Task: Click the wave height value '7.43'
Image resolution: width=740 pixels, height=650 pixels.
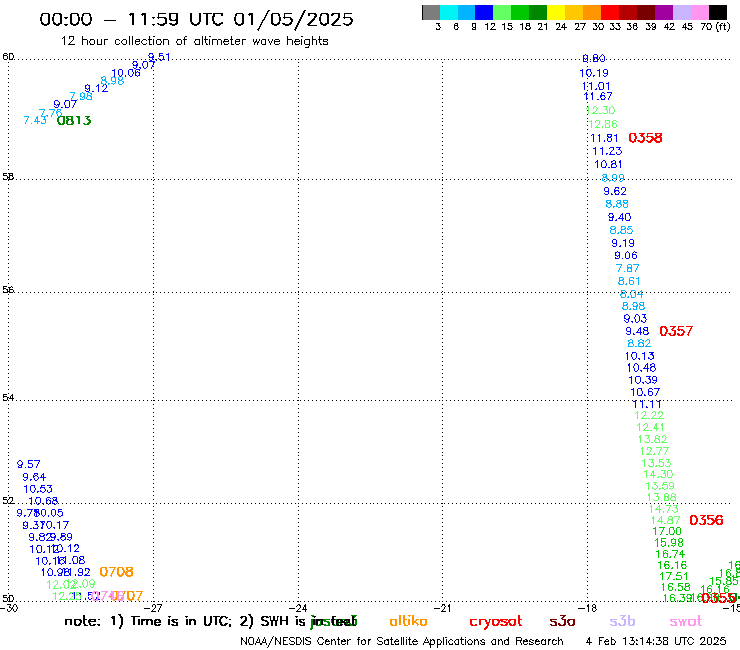Action: (x=35, y=120)
